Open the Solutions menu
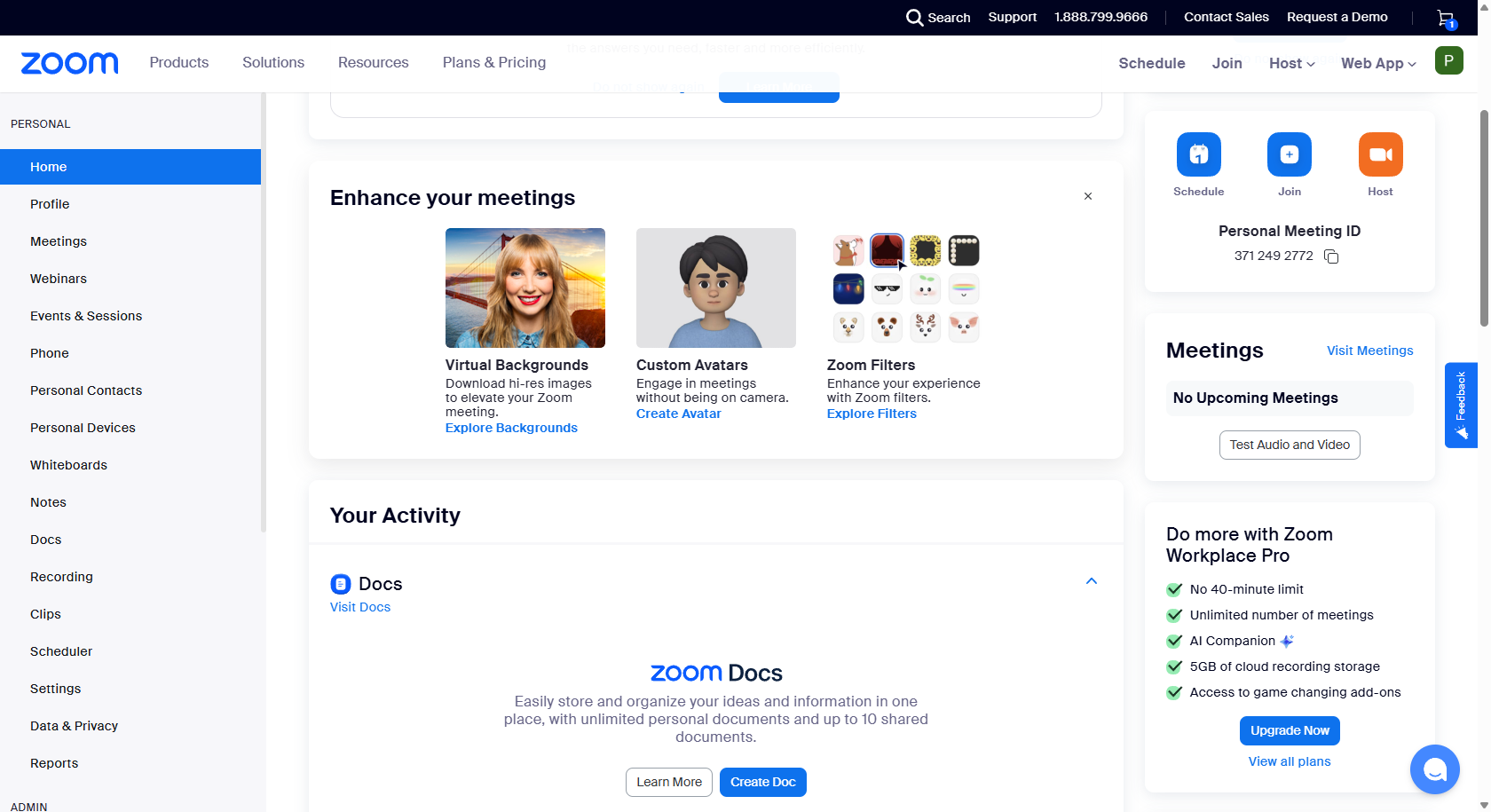Image resolution: width=1491 pixels, height=812 pixels. pos(273,62)
